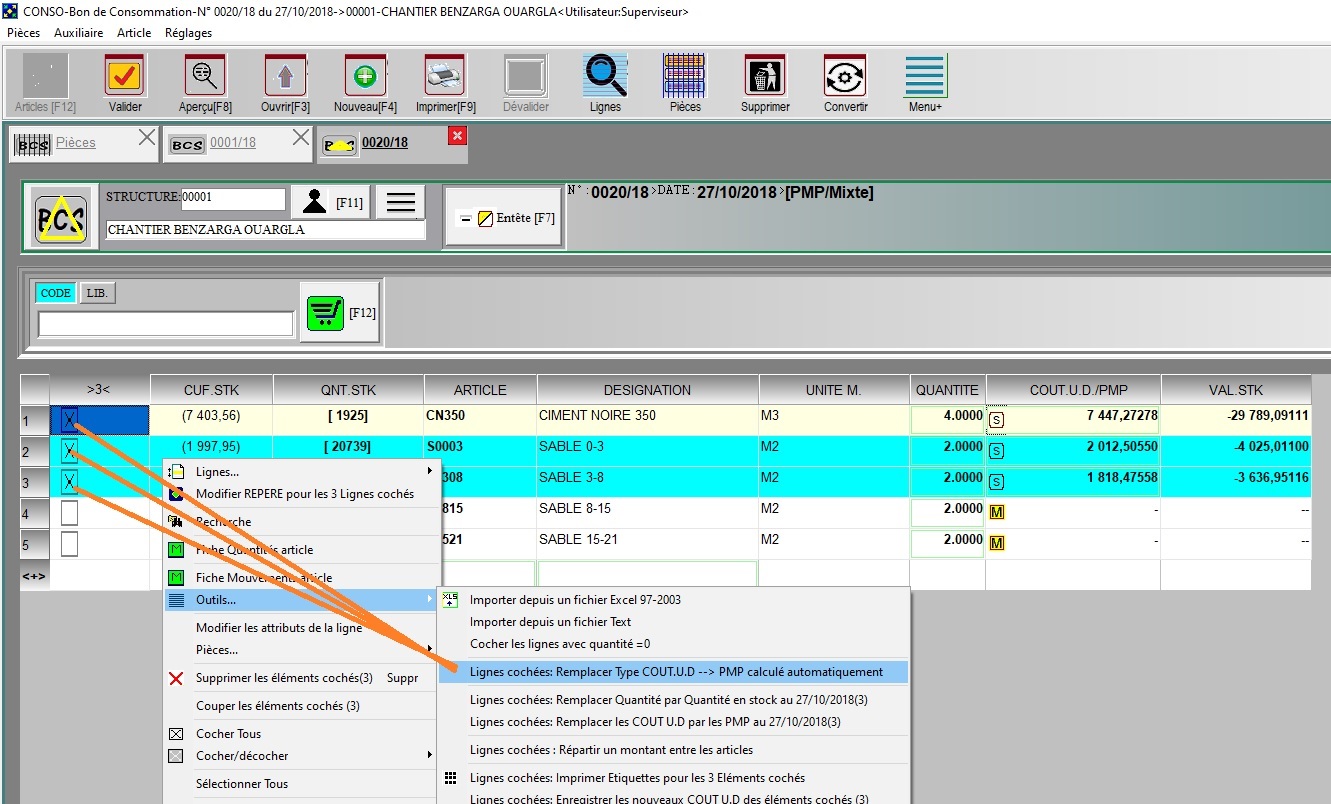Choose Remplacer Quantité par Quantité en stock
The width and height of the screenshot is (1331, 804).
669,700
